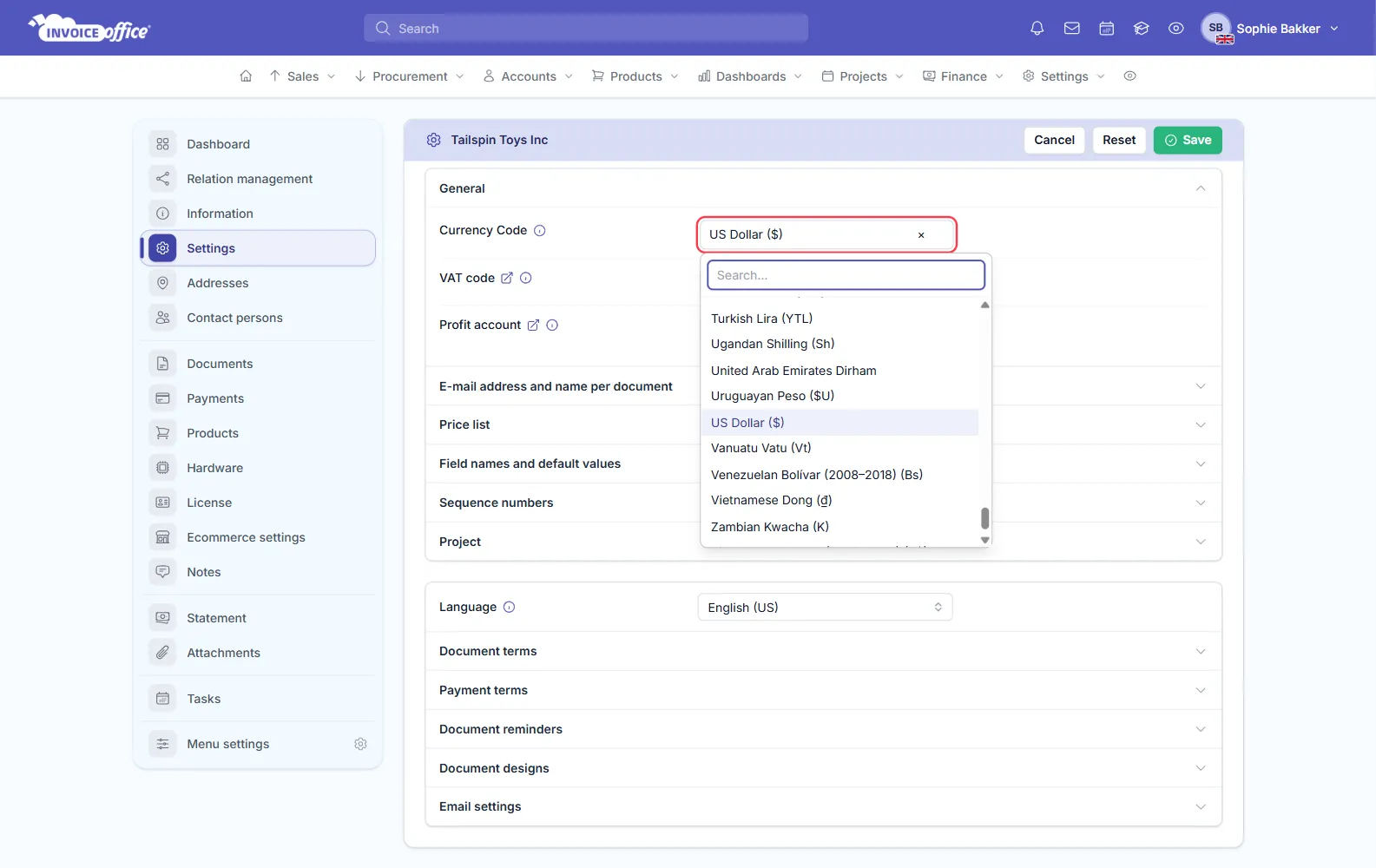Screen dimensions: 1376x868
Task: Clear the US Dollar currency selection
Action: [921, 235]
